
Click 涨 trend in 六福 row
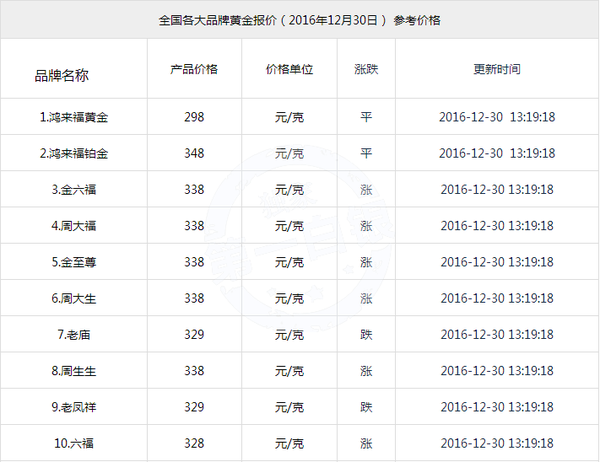pyautogui.click(x=366, y=443)
